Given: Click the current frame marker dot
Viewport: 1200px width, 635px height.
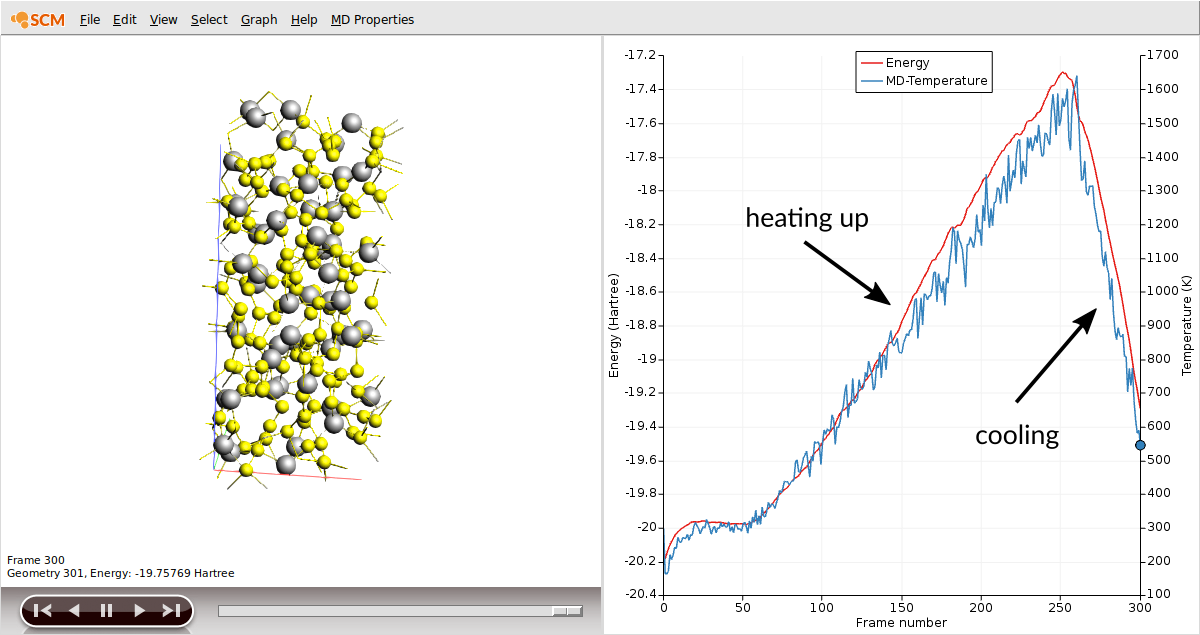Looking at the screenshot, I should point(1140,445).
